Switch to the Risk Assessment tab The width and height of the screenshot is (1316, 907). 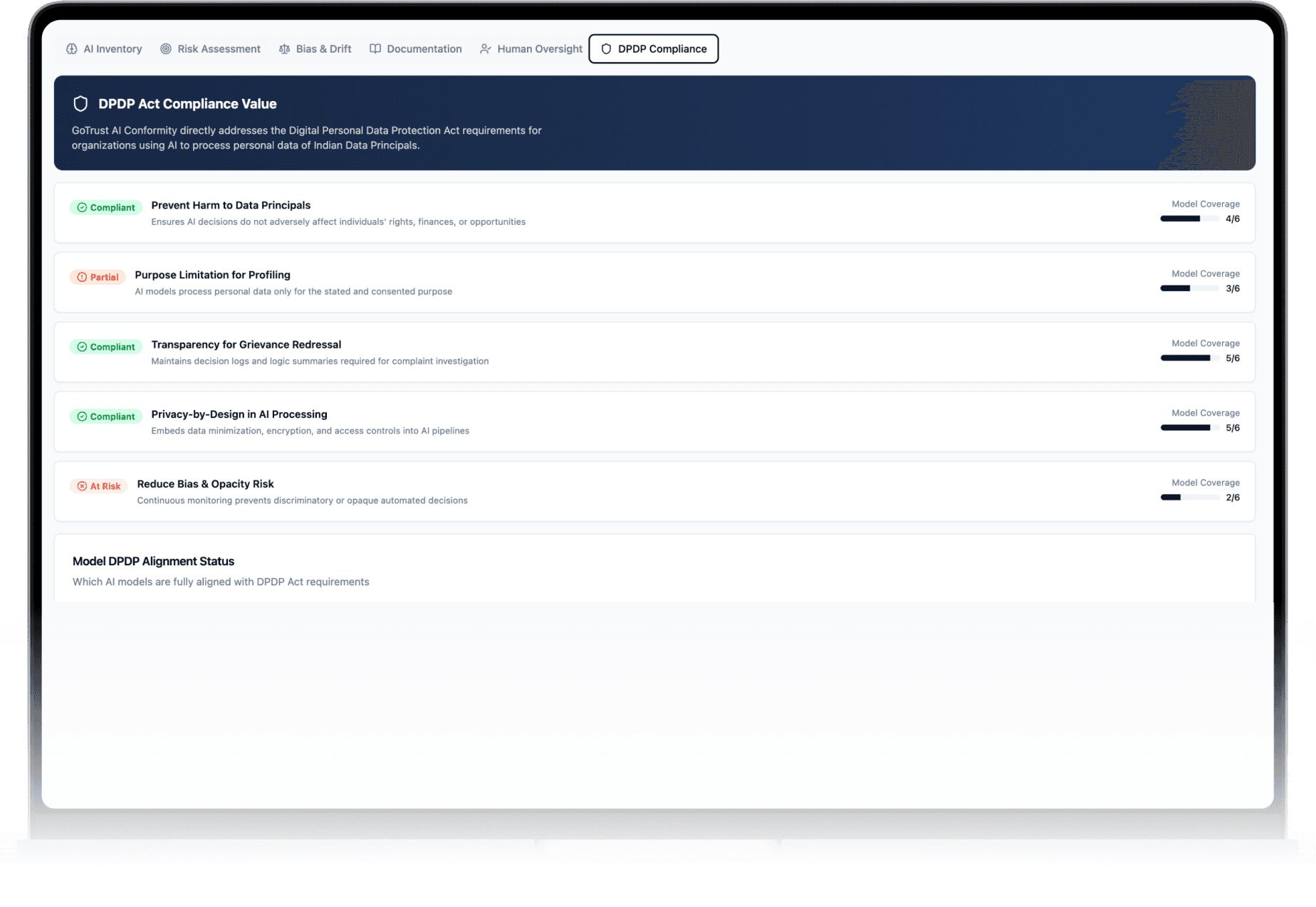coord(210,49)
